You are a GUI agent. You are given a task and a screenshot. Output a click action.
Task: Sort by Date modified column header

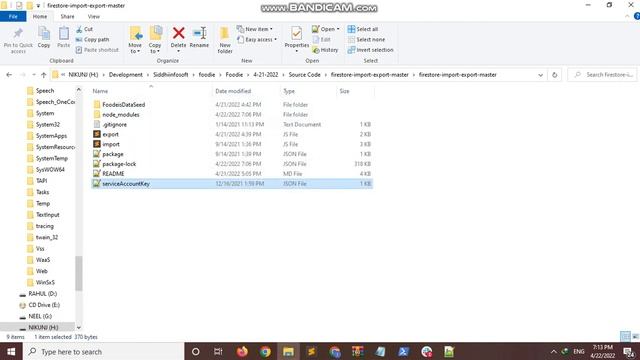coord(233,91)
